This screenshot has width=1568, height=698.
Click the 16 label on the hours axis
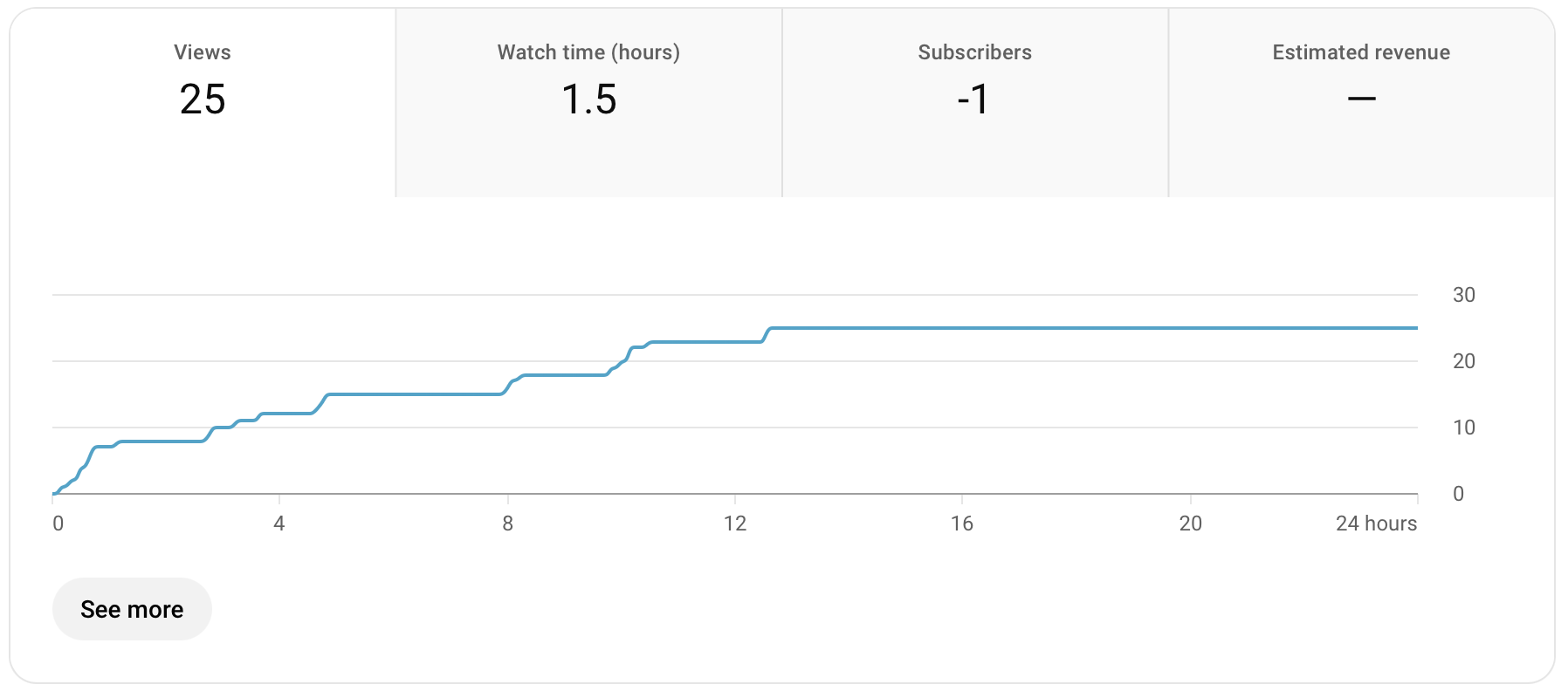click(x=962, y=523)
